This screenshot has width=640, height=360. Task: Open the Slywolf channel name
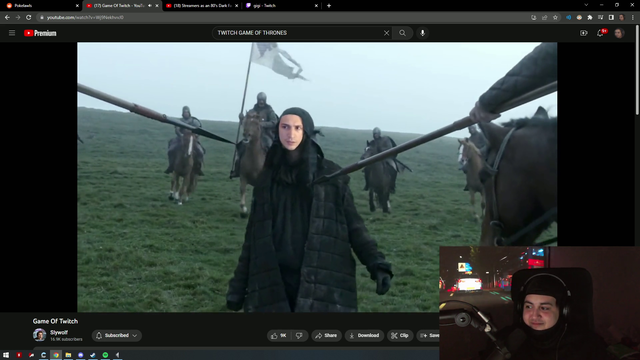[x=59, y=333]
